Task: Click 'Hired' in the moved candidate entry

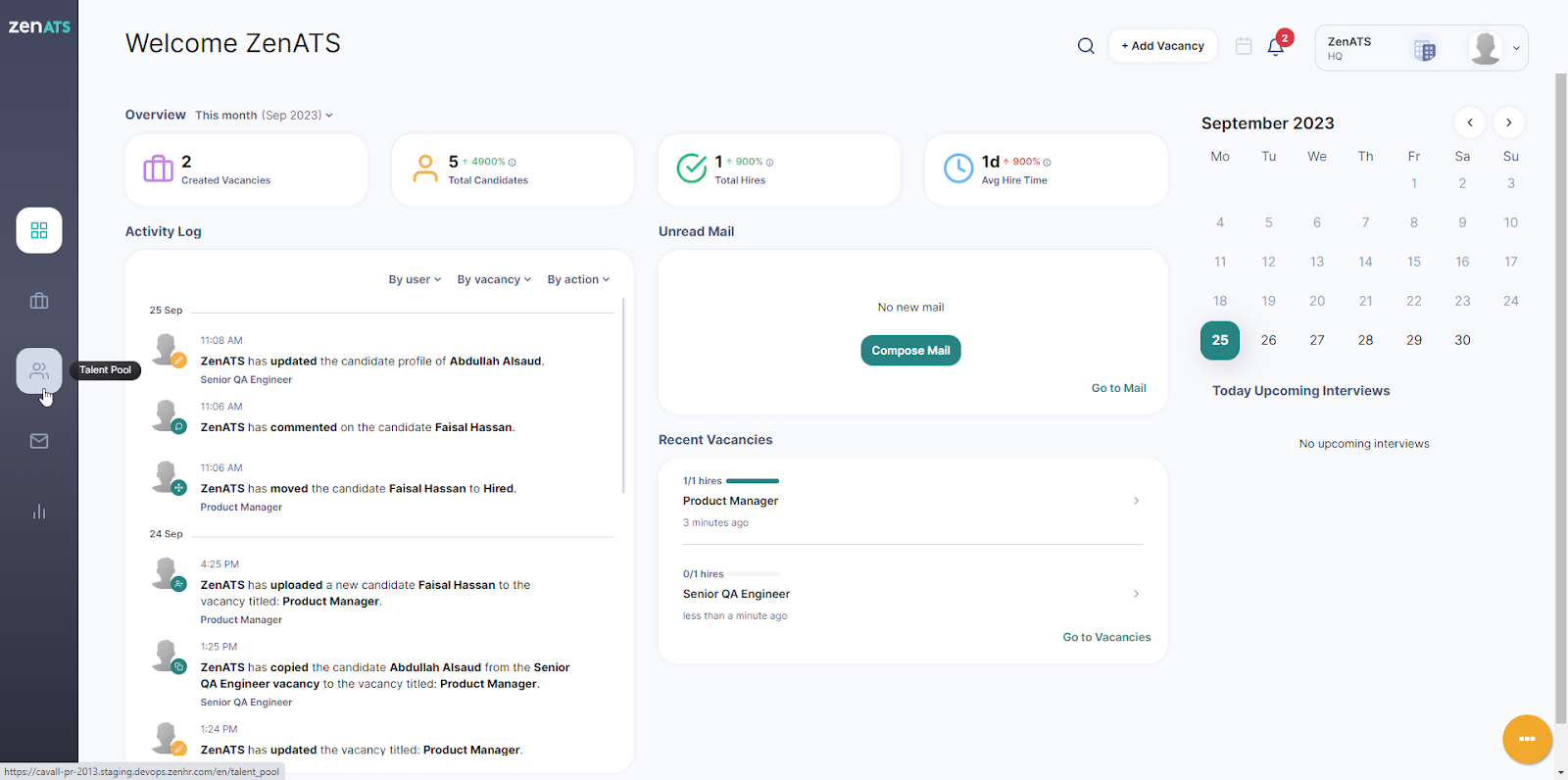Action: [498, 489]
